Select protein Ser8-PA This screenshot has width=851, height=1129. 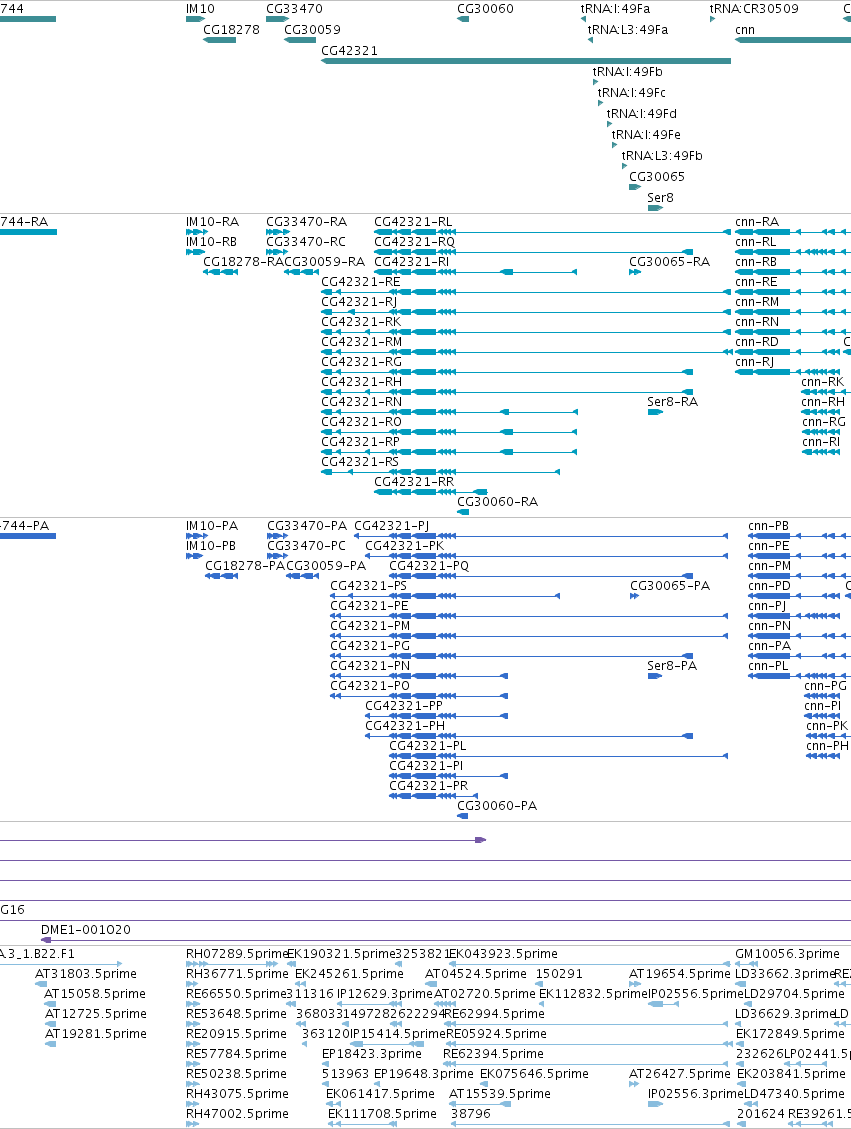672,665
